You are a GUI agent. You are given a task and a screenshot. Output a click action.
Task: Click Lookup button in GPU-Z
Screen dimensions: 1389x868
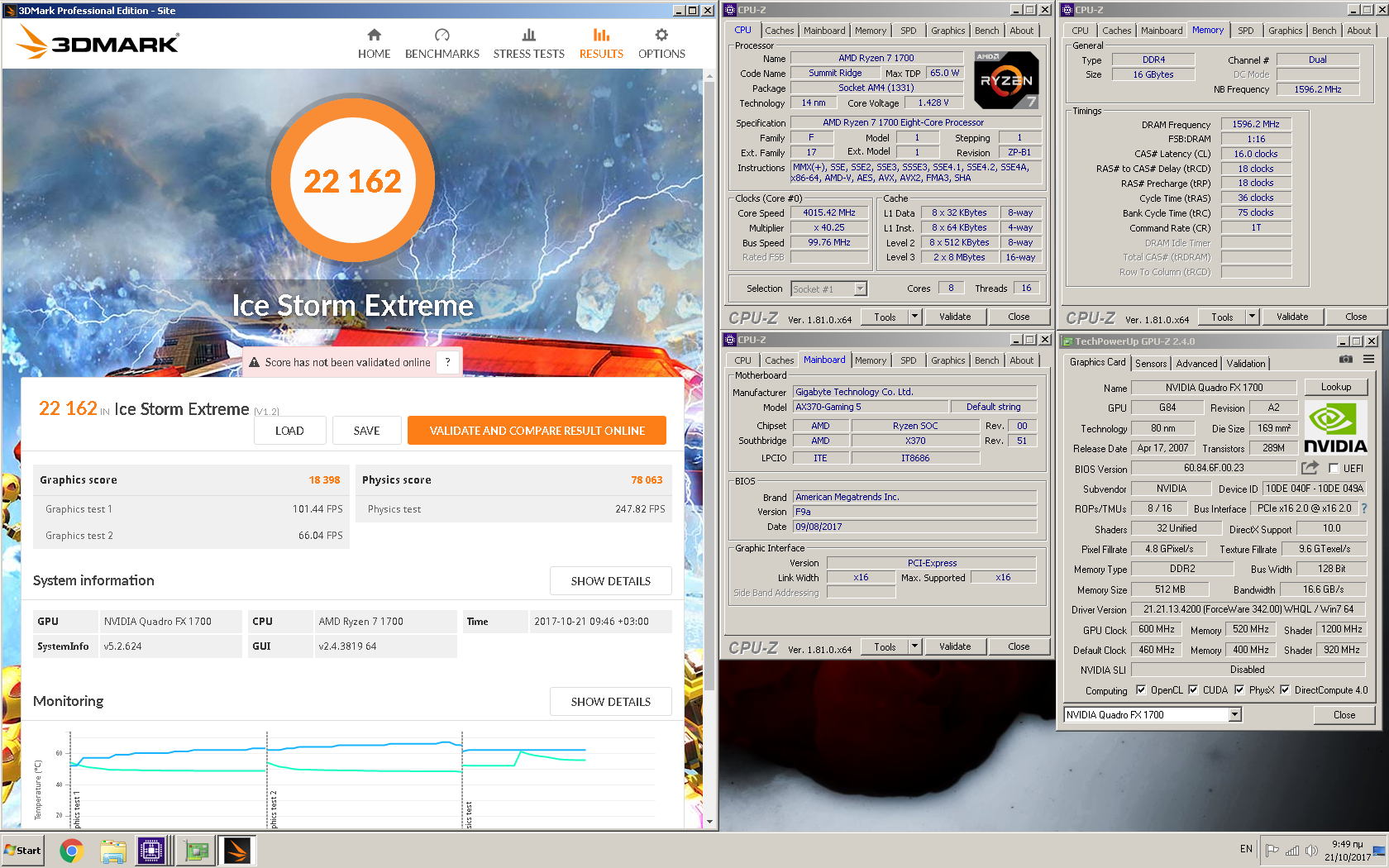click(1335, 387)
